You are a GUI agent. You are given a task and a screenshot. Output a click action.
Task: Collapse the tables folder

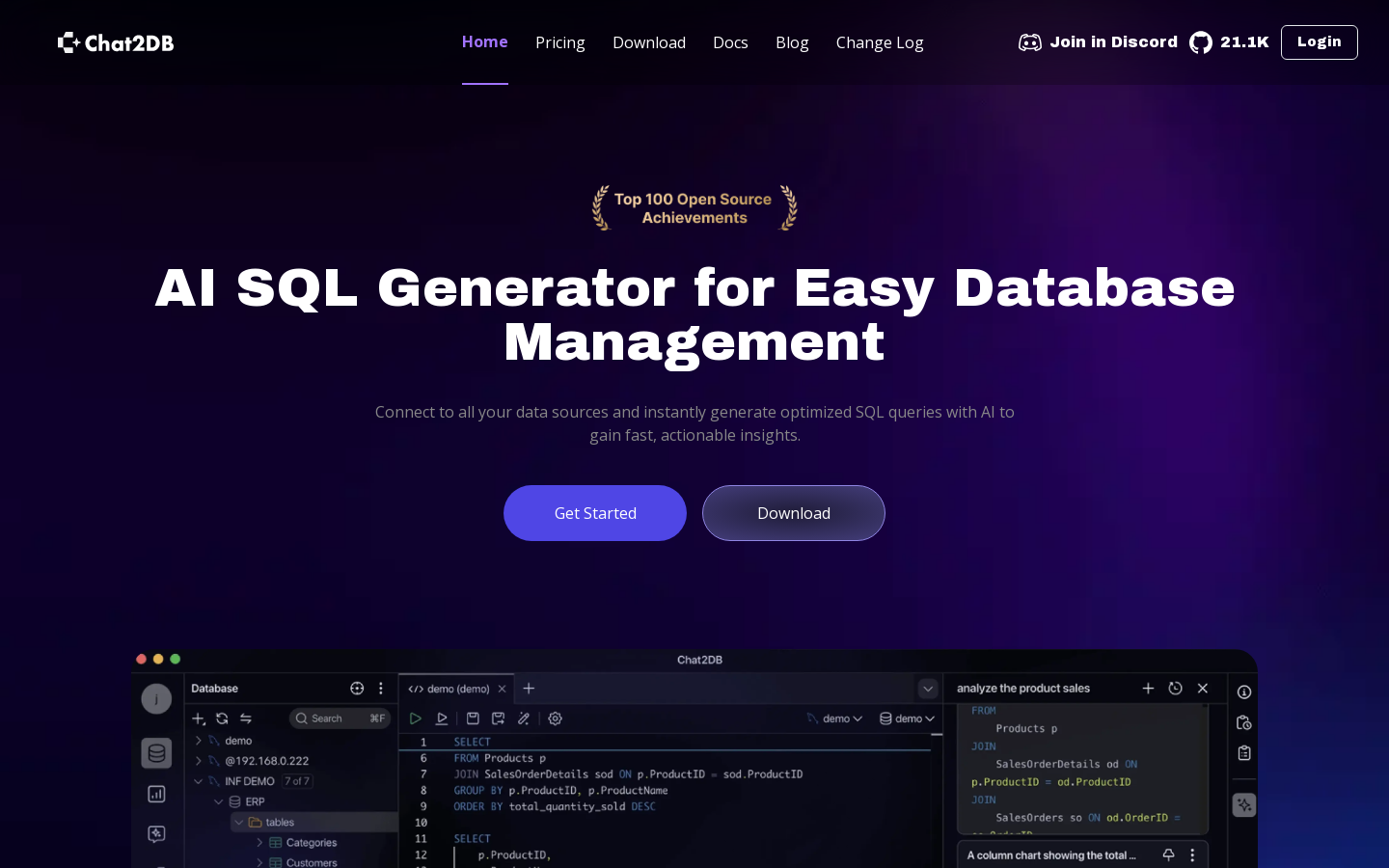click(239, 822)
